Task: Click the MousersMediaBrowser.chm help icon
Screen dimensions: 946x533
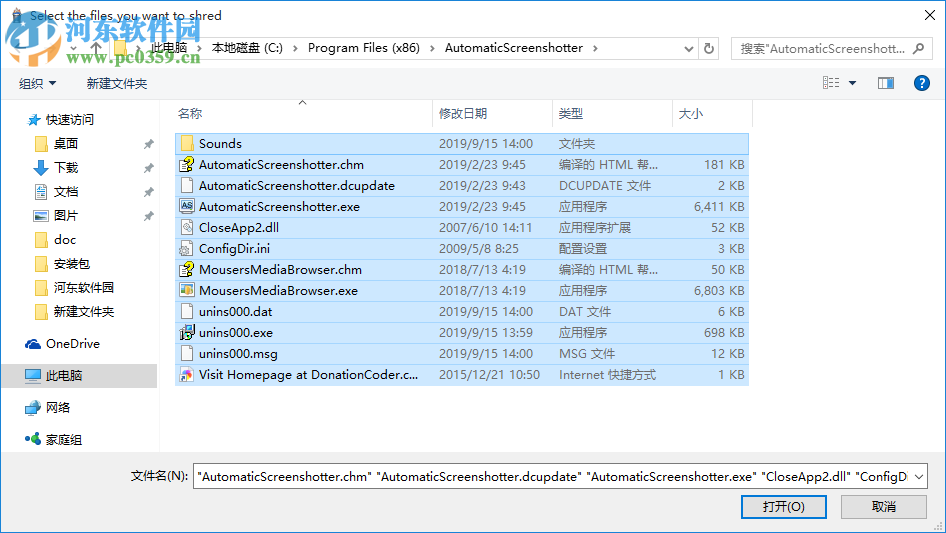Action: [187, 269]
